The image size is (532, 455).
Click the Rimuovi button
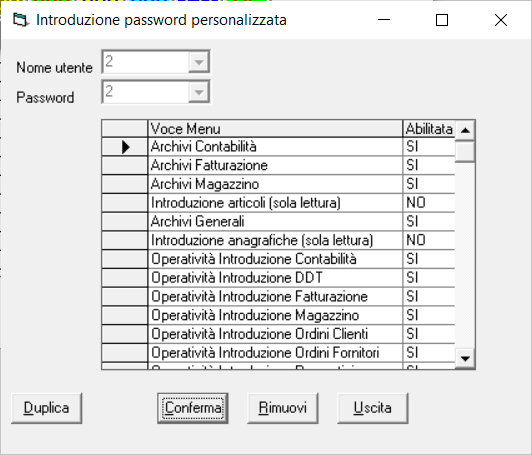pyautogui.click(x=283, y=408)
